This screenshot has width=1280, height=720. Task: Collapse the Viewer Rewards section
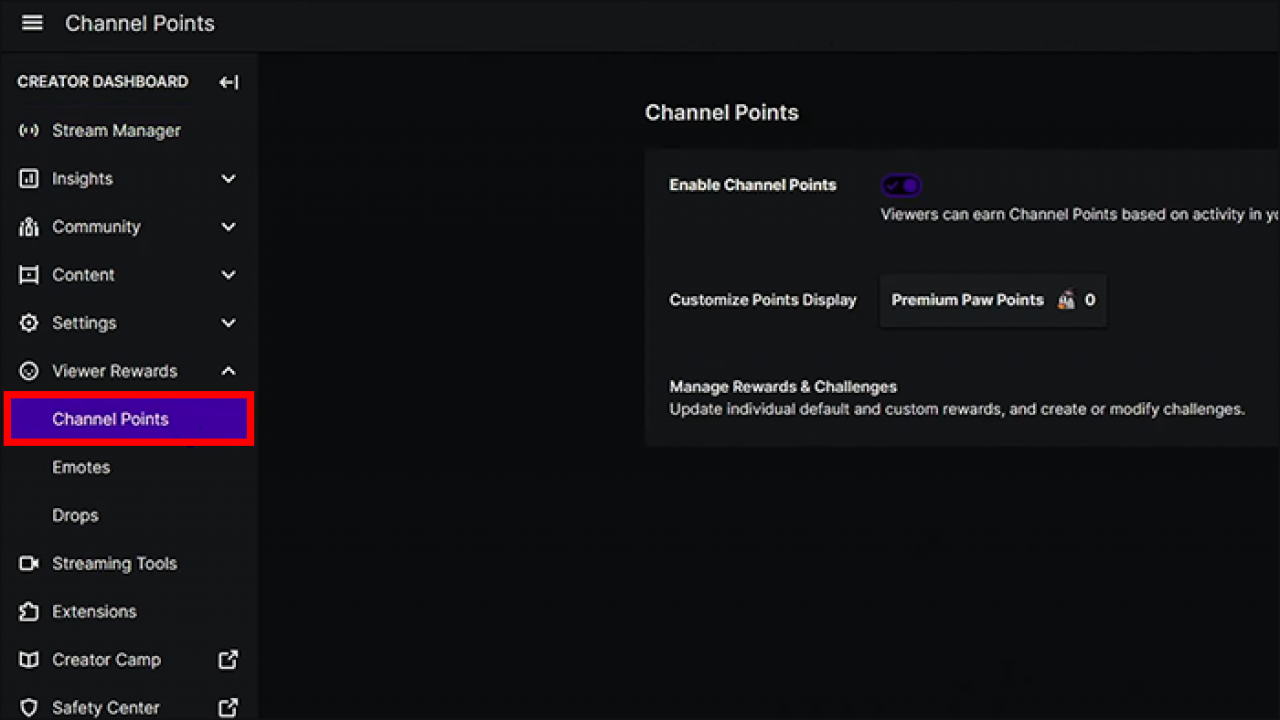(x=228, y=370)
